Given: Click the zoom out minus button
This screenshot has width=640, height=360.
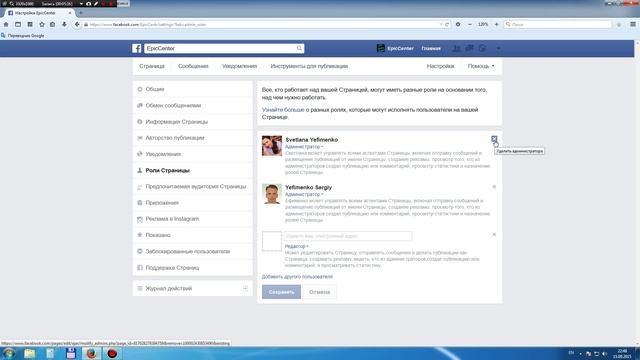Looking at the screenshot, I should [x=470, y=24].
